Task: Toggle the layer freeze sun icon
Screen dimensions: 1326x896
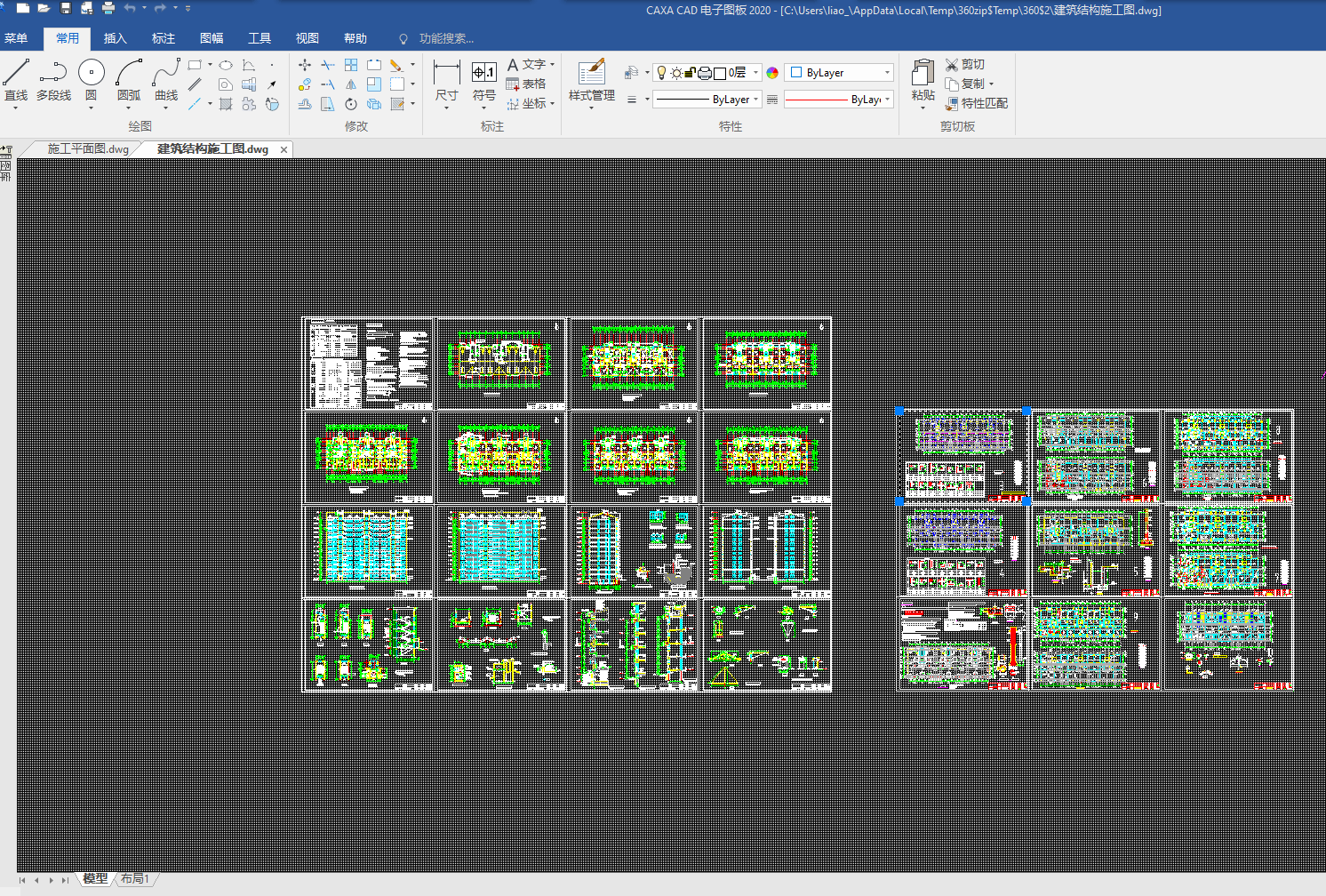Action: [676, 73]
